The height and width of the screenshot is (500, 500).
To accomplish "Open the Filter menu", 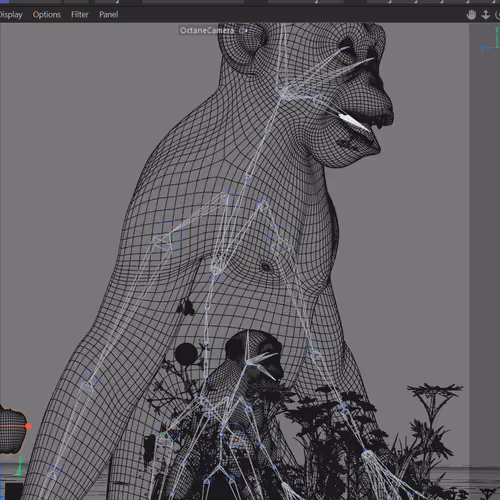I will [x=80, y=15].
